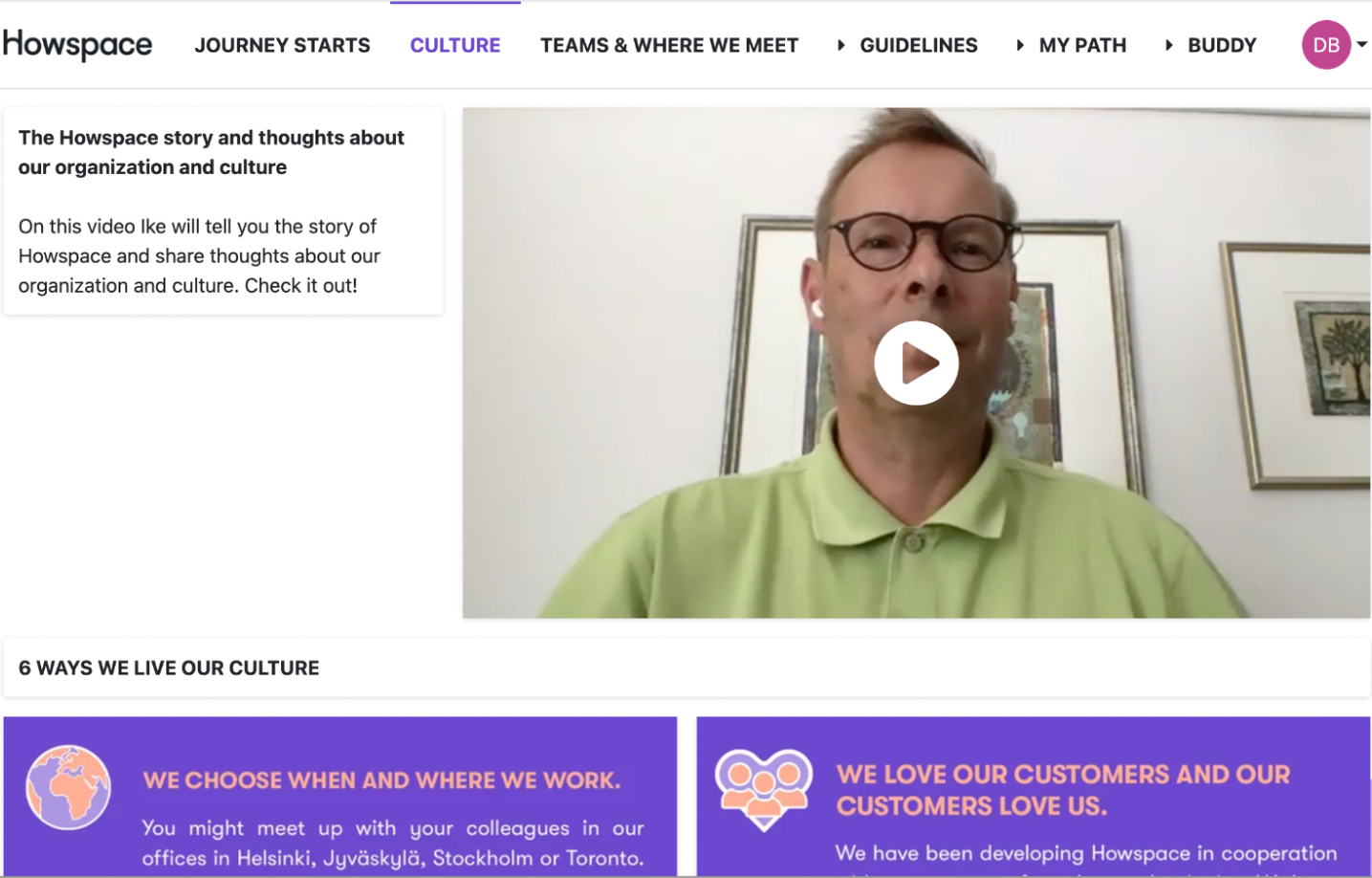Open the Journey Starts page
The width and height of the screenshot is (1372, 878).
click(282, 45)
